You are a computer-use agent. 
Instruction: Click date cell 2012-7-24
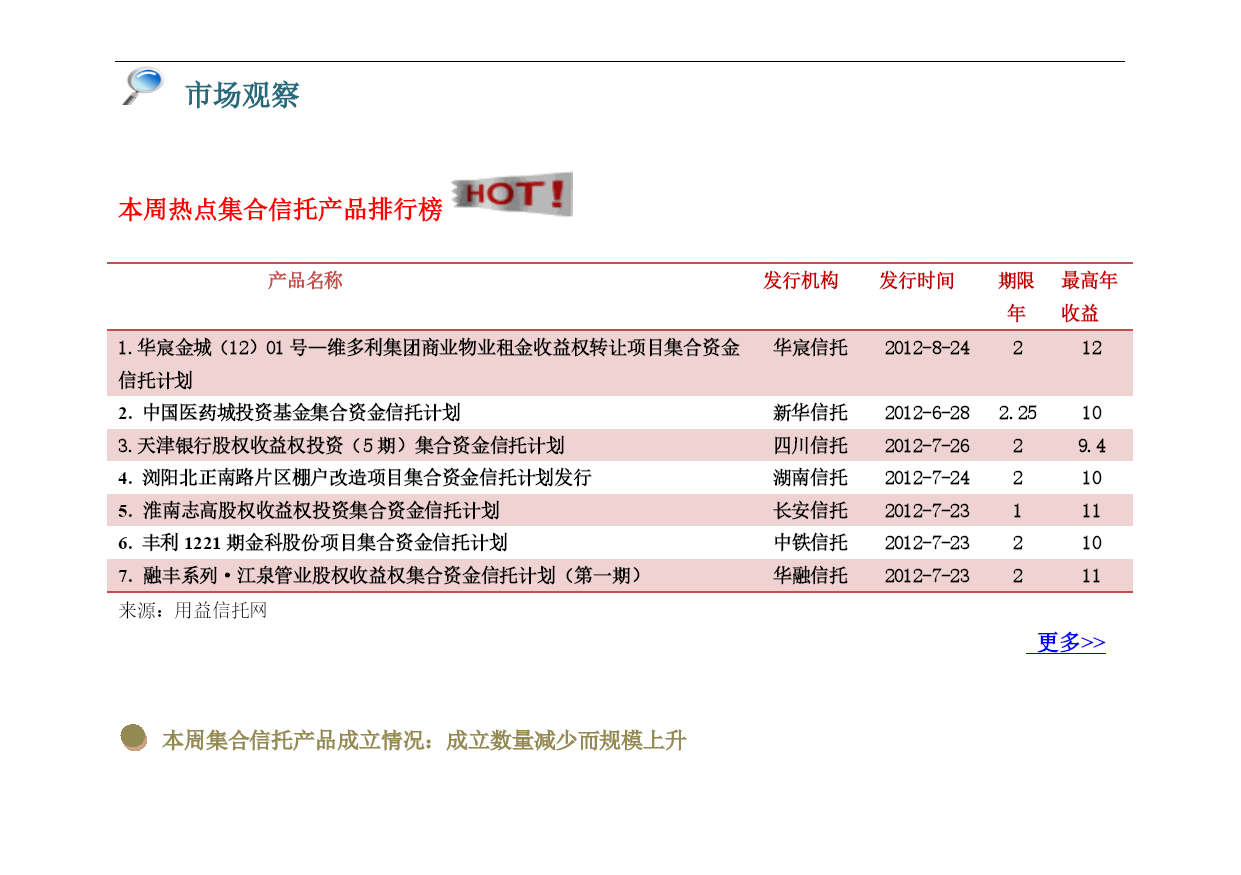coord(927,478)
